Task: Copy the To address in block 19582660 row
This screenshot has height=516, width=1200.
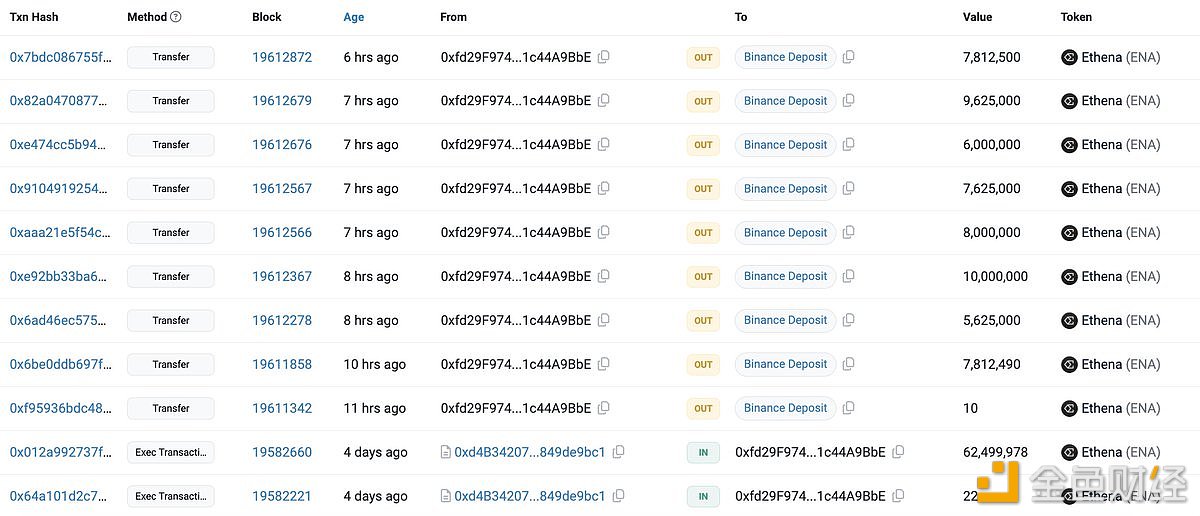Action: [898, 452]
